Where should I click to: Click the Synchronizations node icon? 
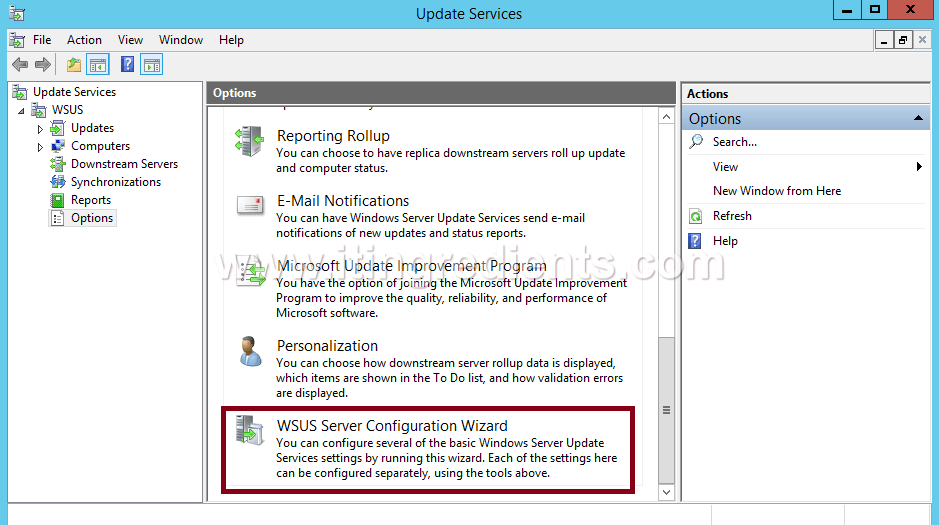point(57,182)
